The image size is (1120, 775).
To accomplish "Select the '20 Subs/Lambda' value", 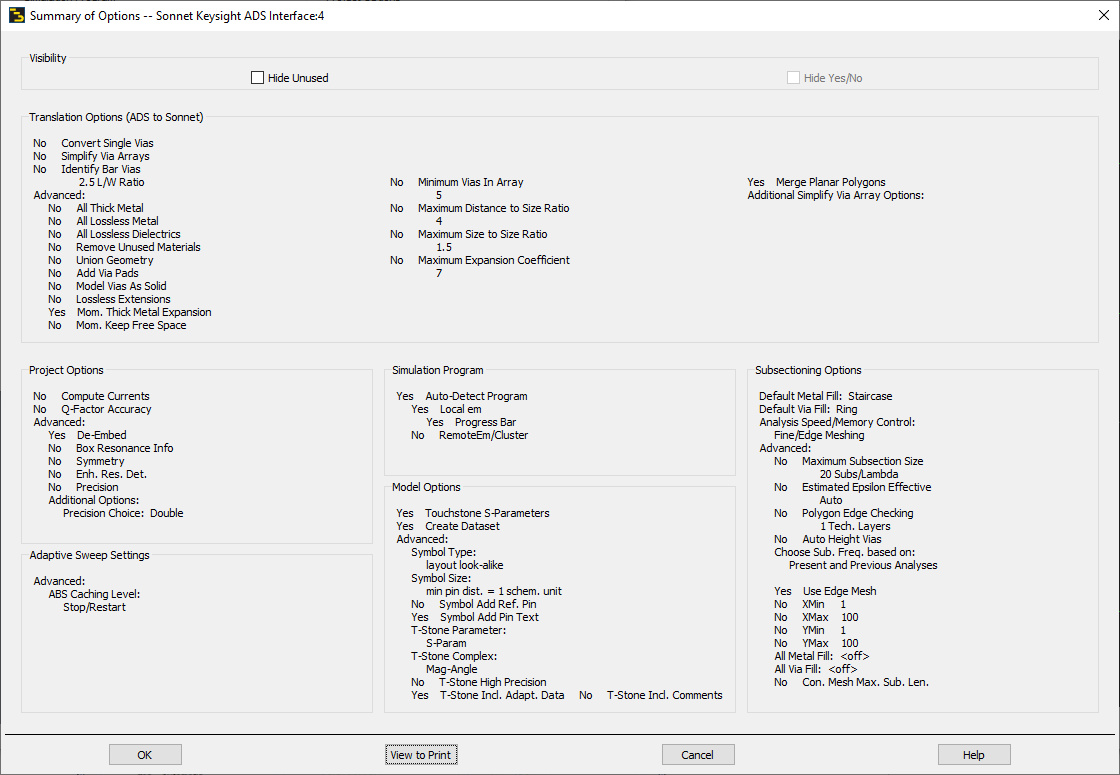I will (859, 474).
